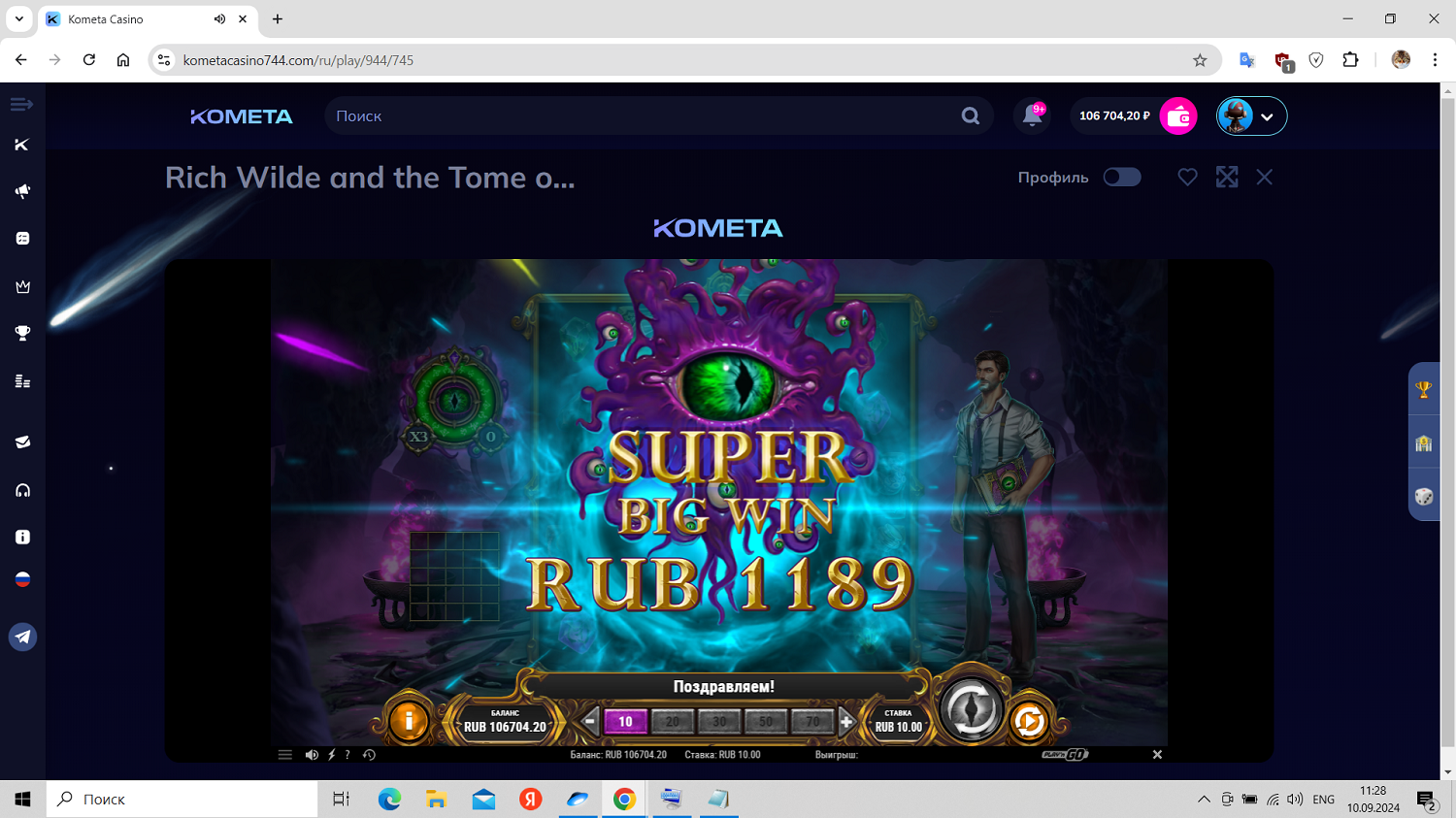This screenshot has height=818, width=1456.
Task: Change language via Russian flag icon
Action: pos(22,579)
